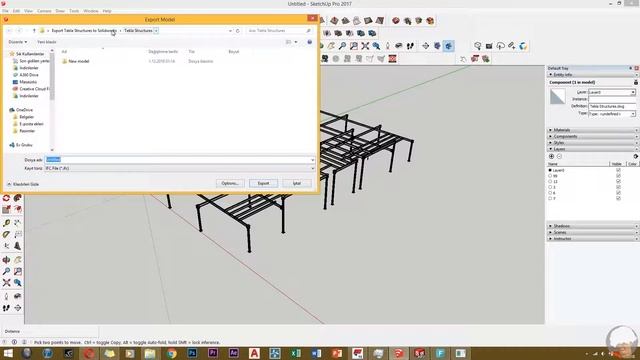Expand the Components panel

tap(593, 136)
